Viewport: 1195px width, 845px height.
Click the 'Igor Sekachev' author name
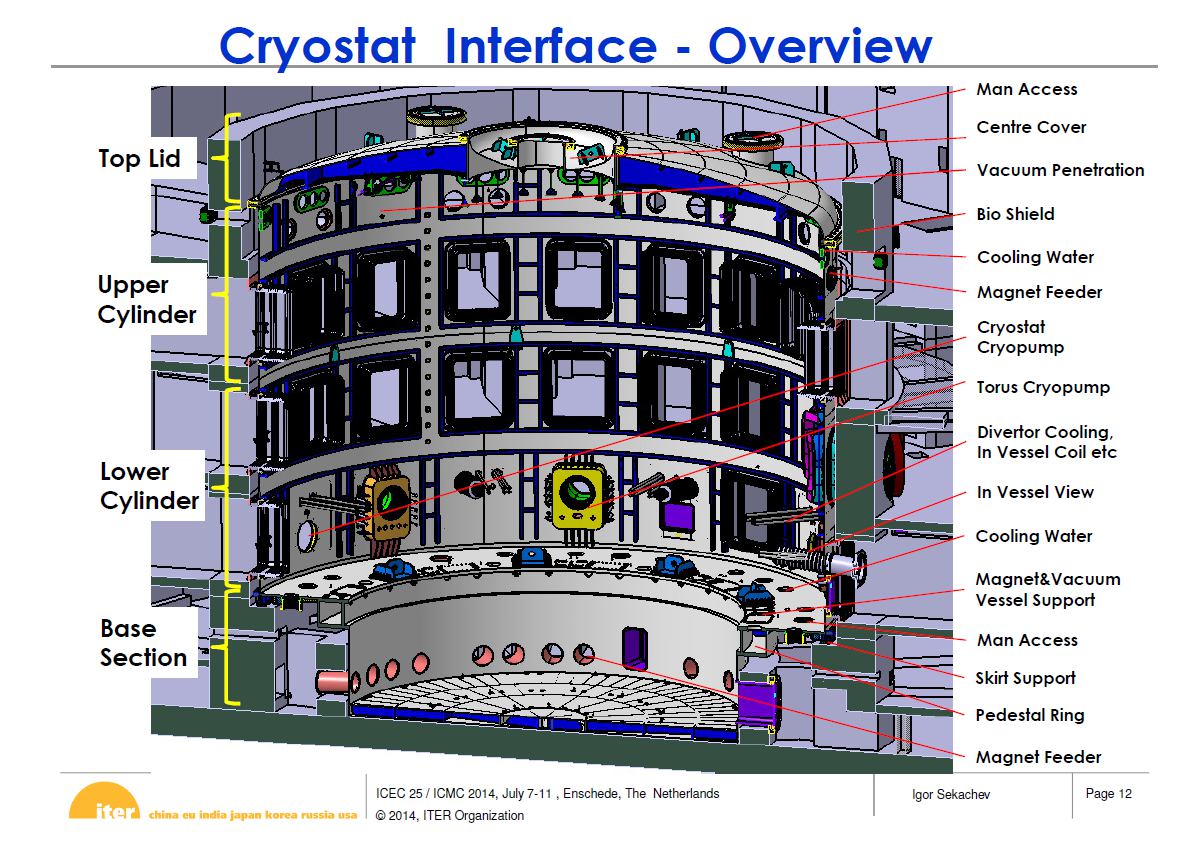(950, 795)
